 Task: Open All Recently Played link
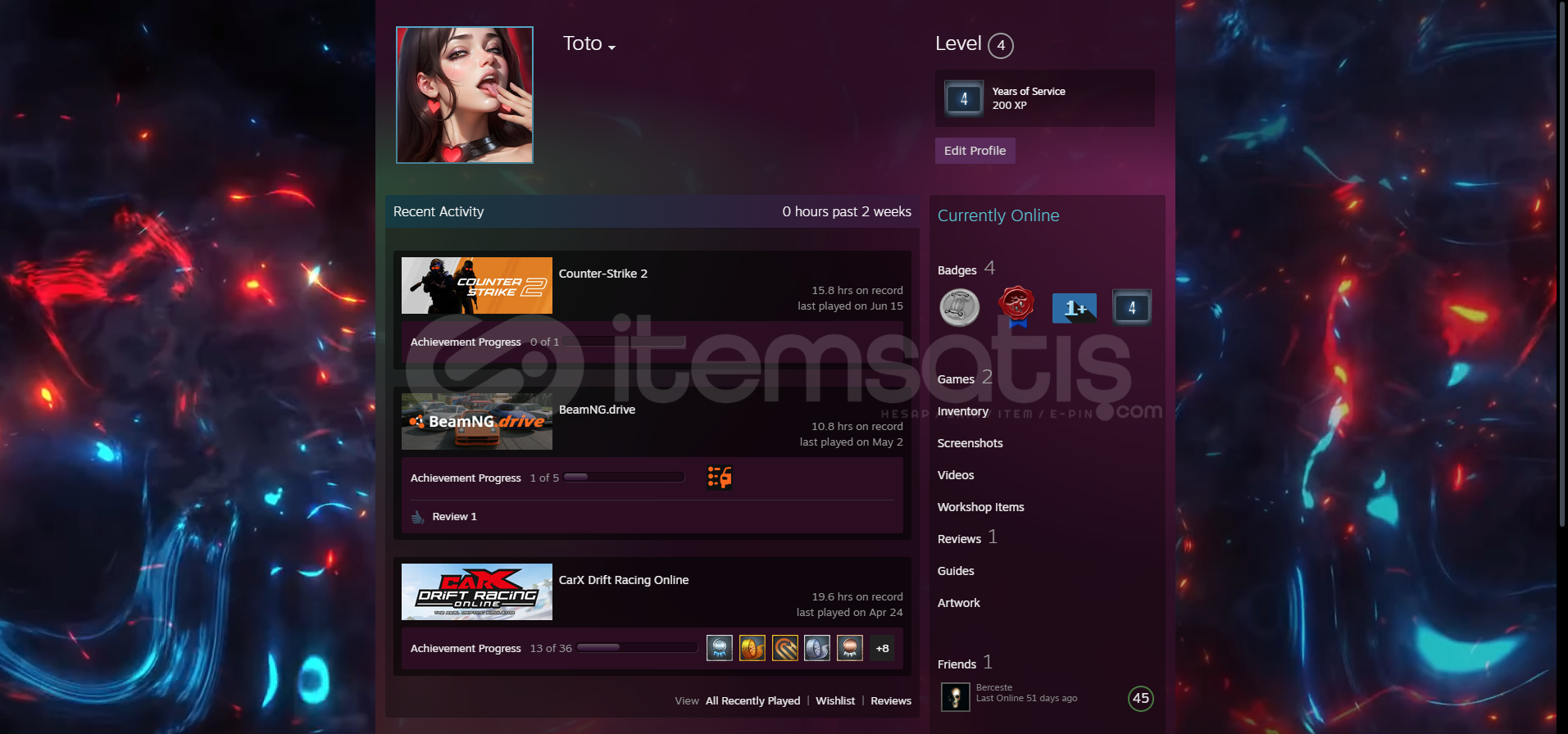(752, 700)
